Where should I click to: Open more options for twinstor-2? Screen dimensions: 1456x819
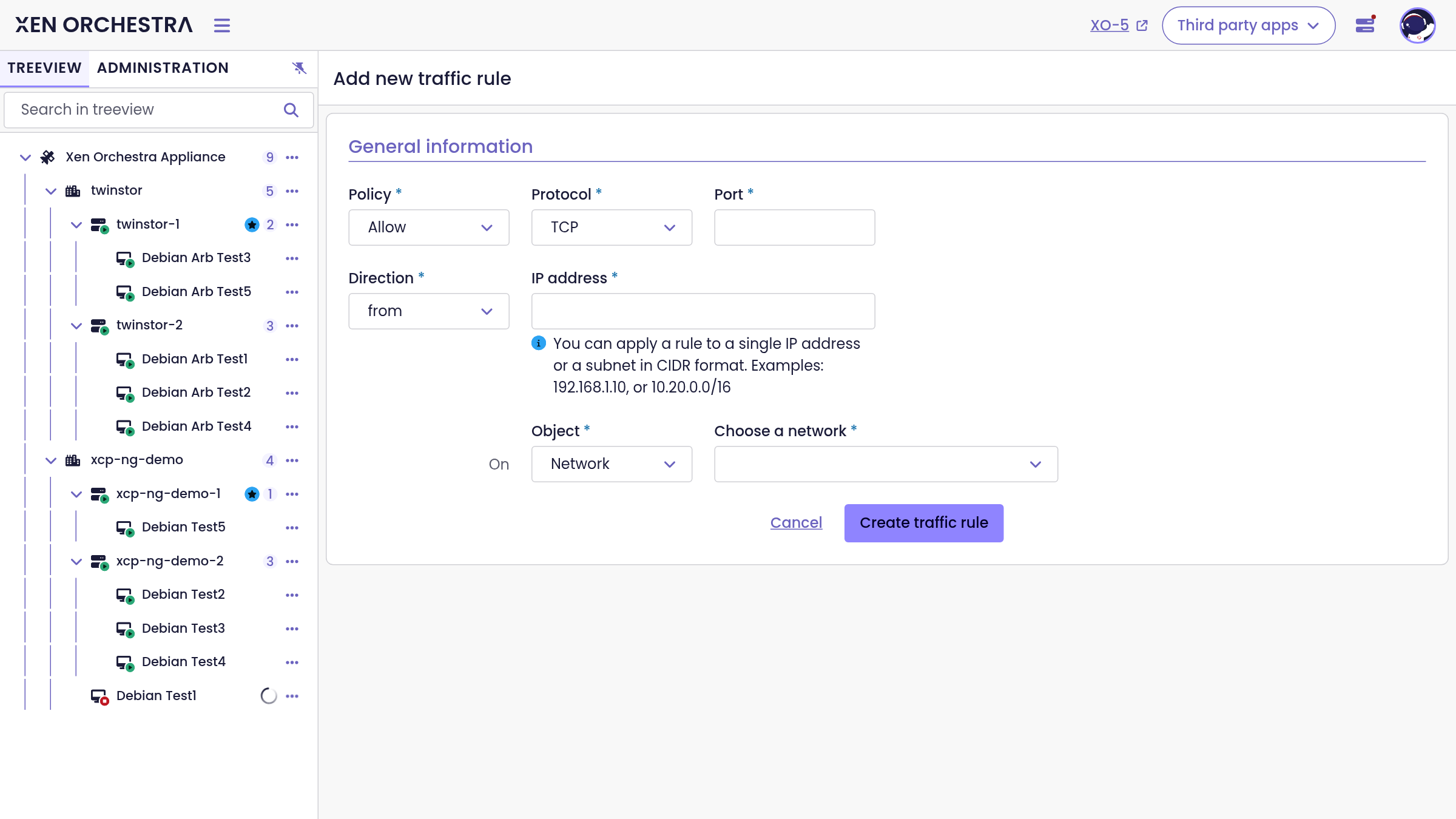pyautogui.click(x=292, y=326)
